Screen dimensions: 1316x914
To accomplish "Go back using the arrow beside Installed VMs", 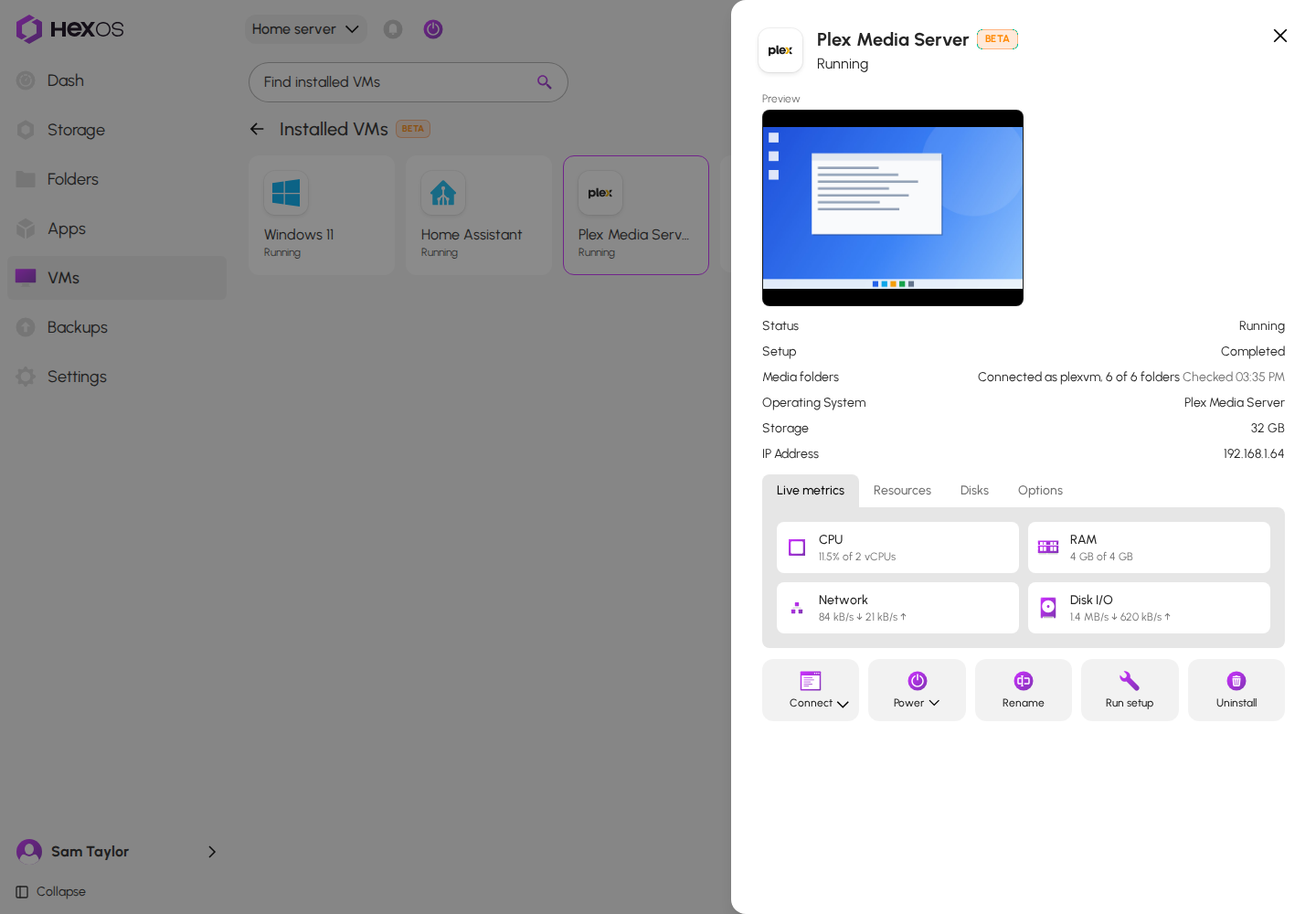I will (x=257, y=129).
